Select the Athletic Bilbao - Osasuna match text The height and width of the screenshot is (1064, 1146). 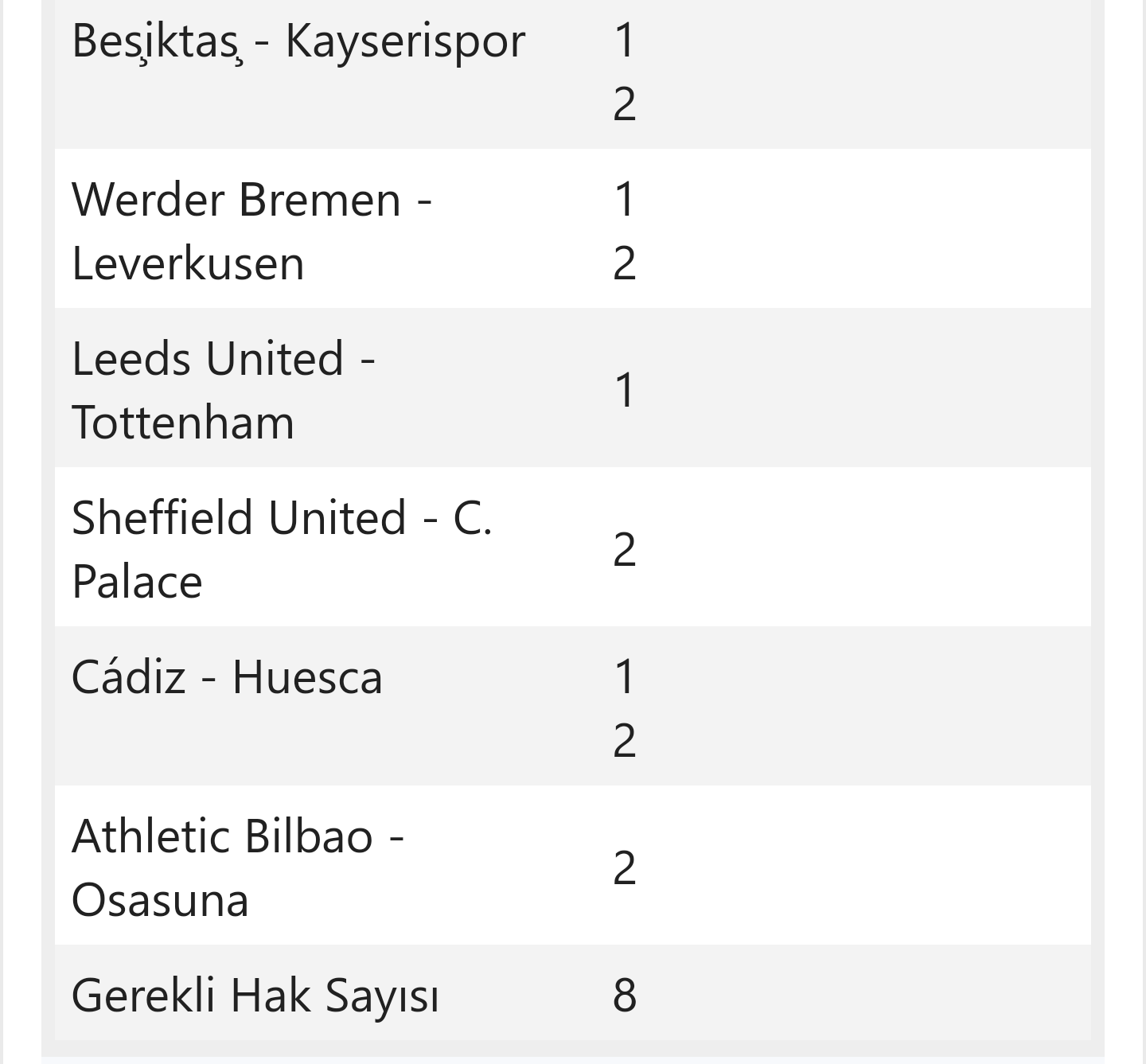tap(238, 867)
